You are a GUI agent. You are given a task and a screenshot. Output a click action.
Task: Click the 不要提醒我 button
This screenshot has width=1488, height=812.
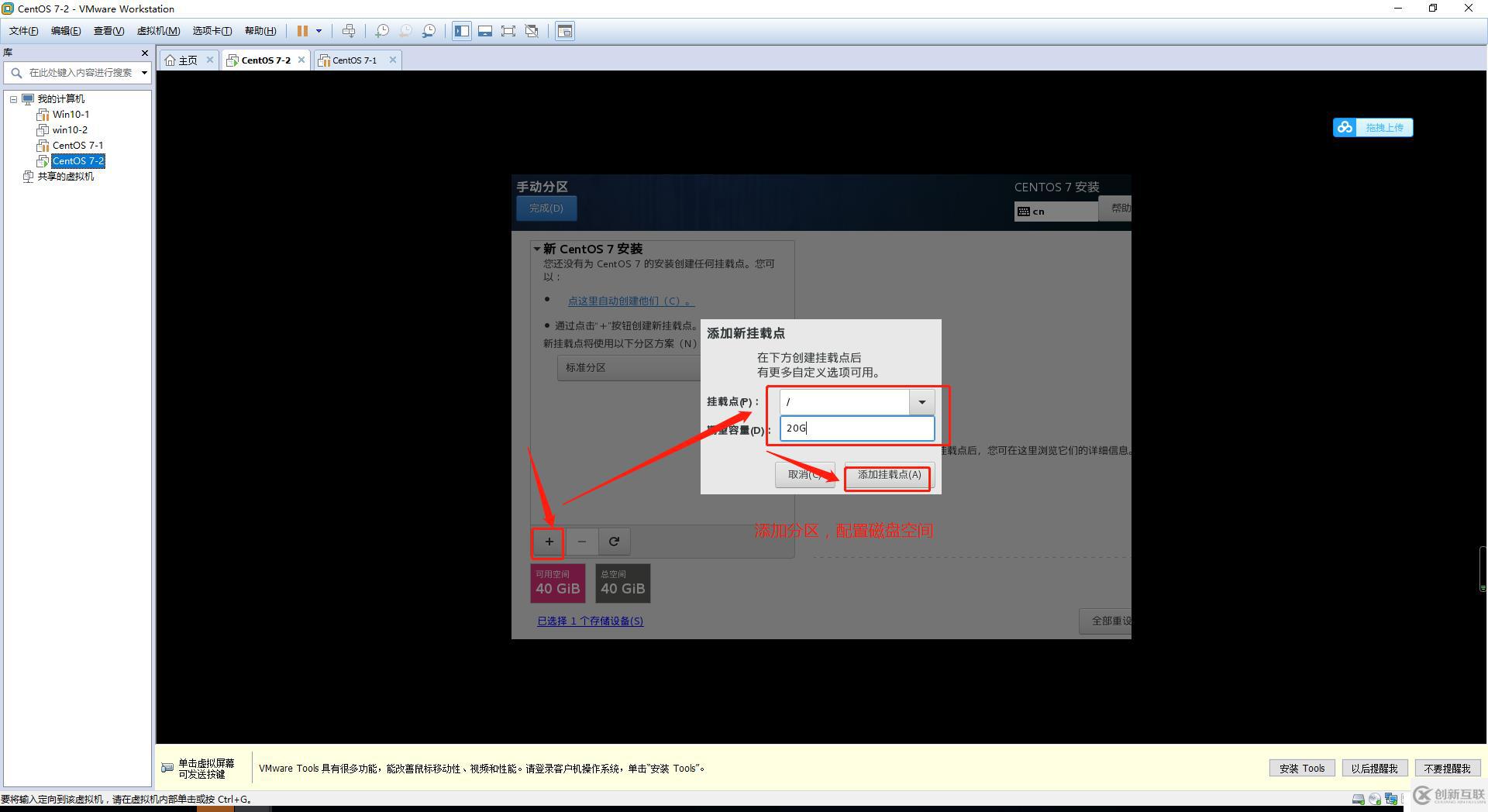click(1447, 769)
